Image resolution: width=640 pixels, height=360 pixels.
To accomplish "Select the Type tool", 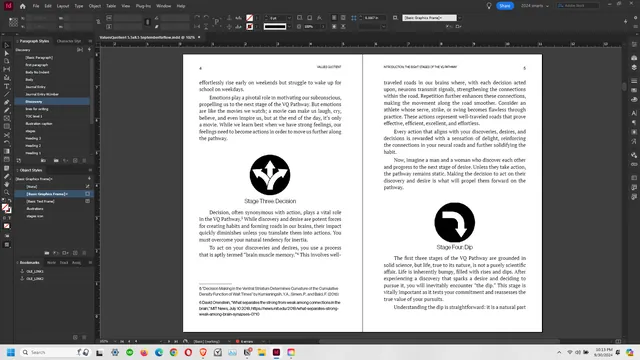I will (x=7, y=86).
